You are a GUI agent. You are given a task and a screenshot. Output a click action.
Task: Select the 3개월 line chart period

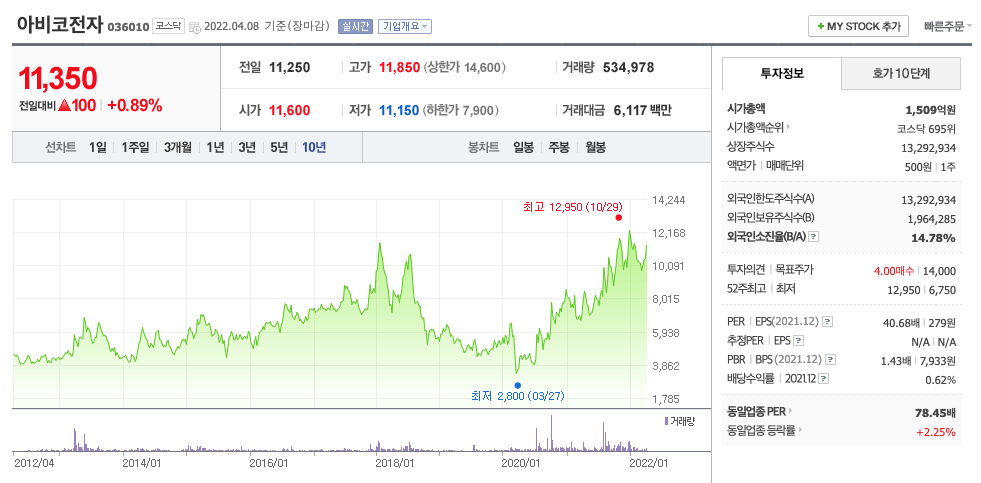pyautogui.click(x=178, y=148)
